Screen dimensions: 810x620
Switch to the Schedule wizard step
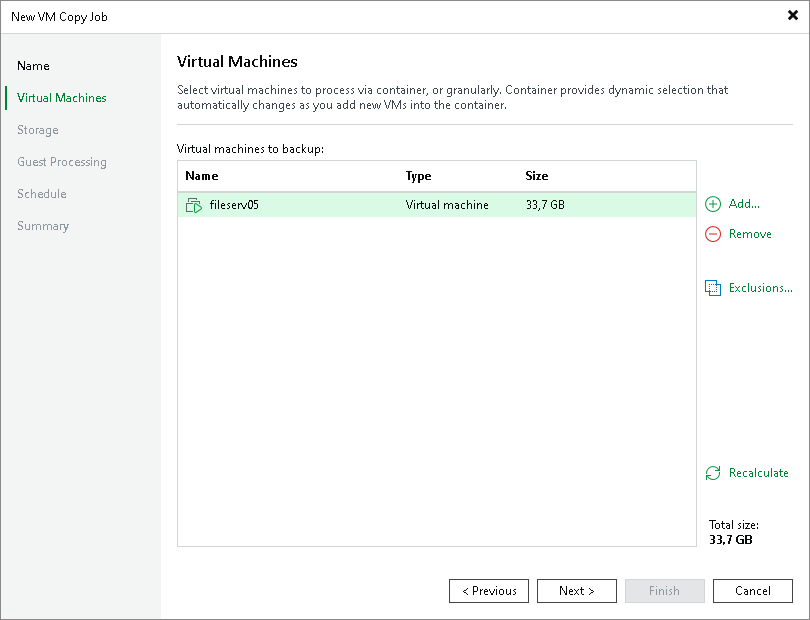click(42, 194)
